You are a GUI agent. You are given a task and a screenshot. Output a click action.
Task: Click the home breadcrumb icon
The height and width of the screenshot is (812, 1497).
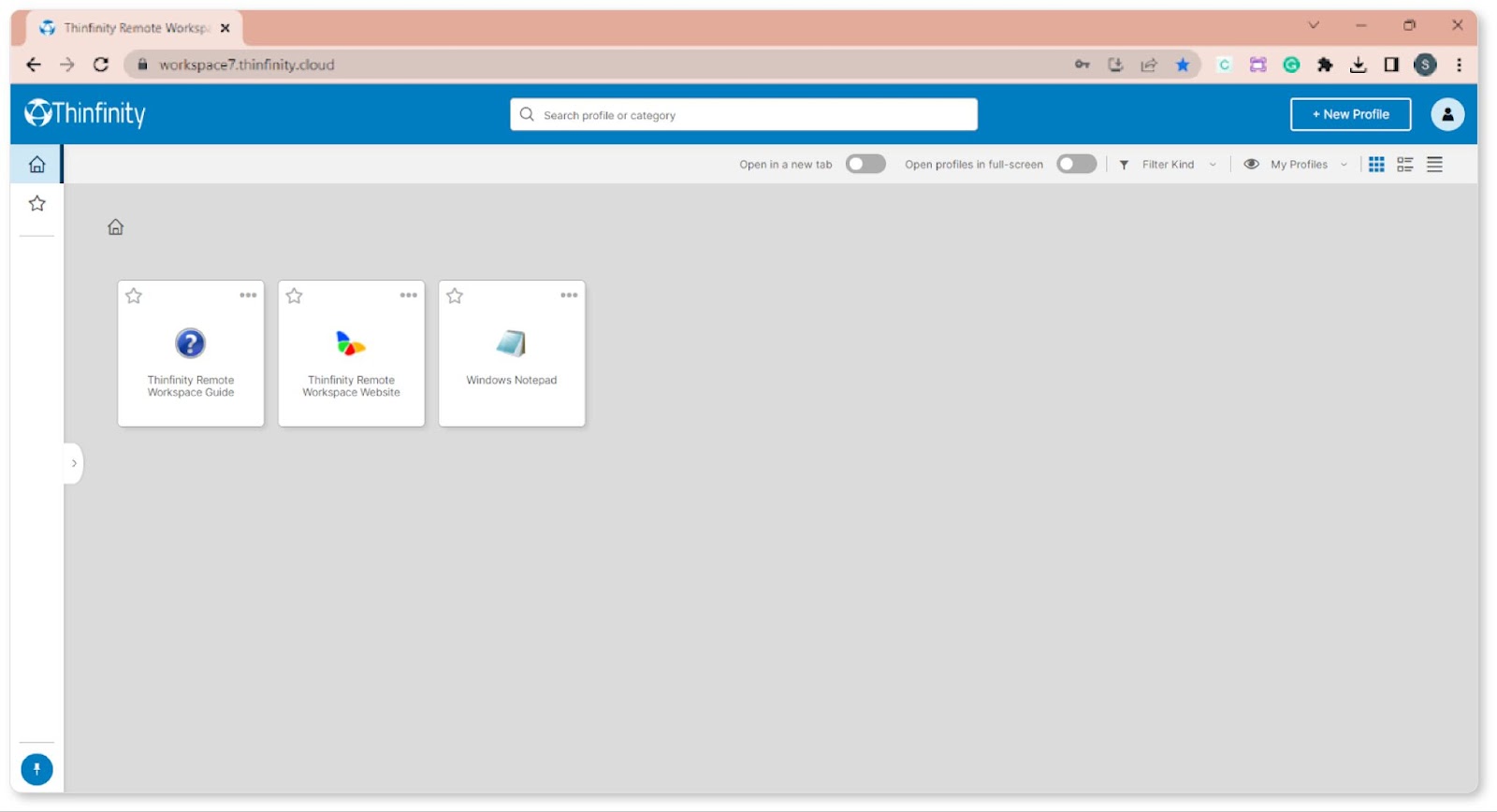[115, 226]
